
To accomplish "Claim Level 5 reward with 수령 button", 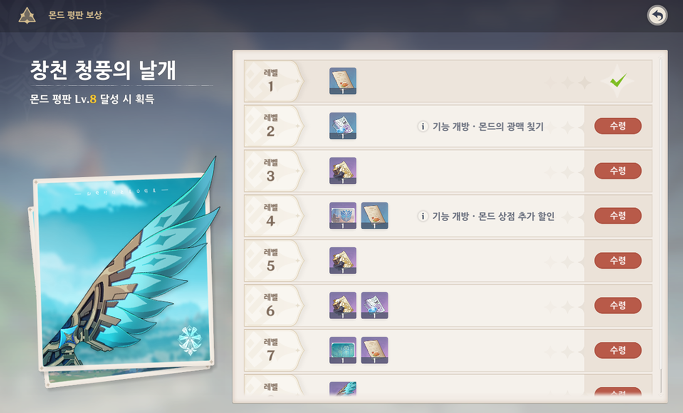I will [618, 261].
